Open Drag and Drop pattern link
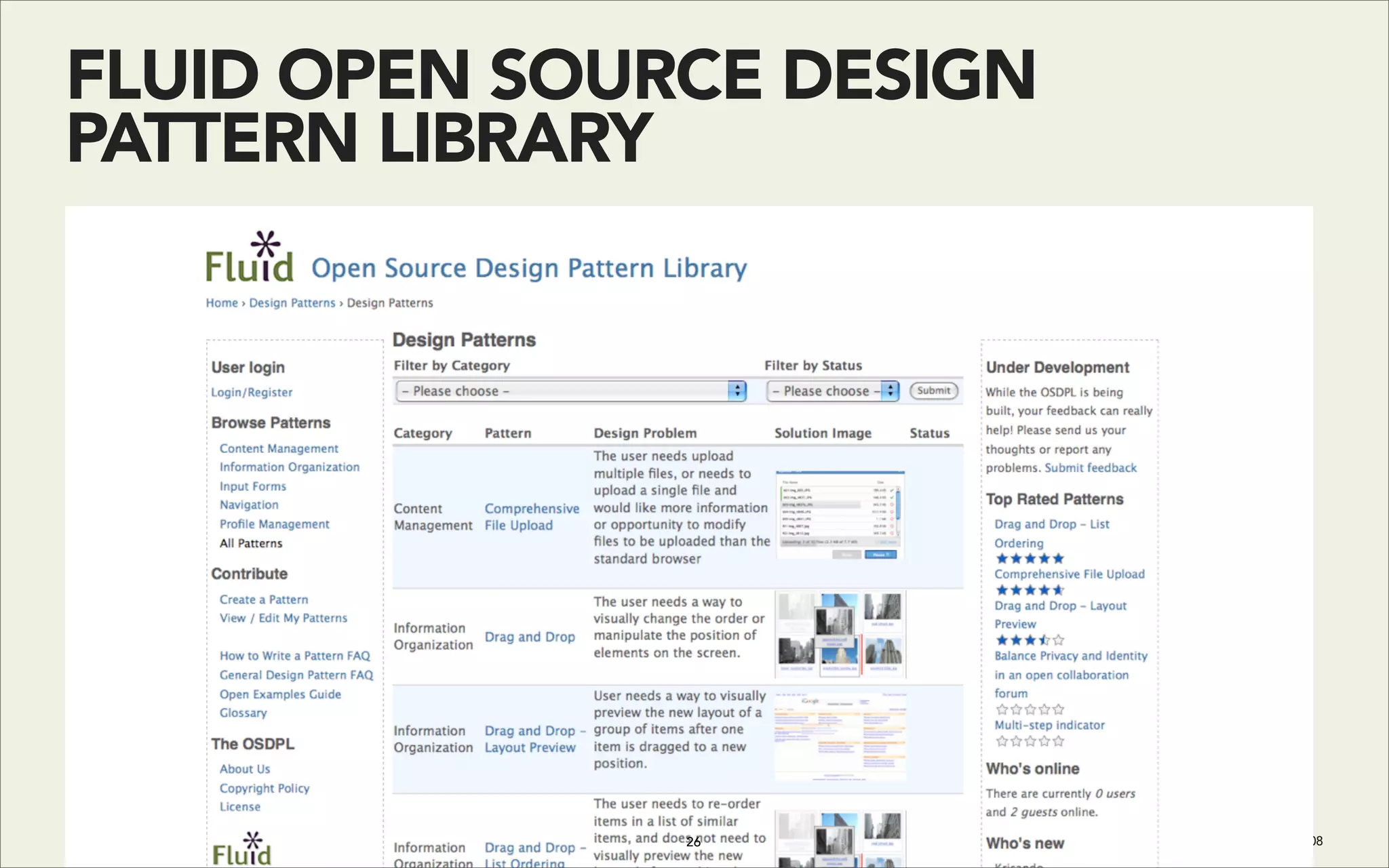This screenshot has height=868, width=1389. 530,637
